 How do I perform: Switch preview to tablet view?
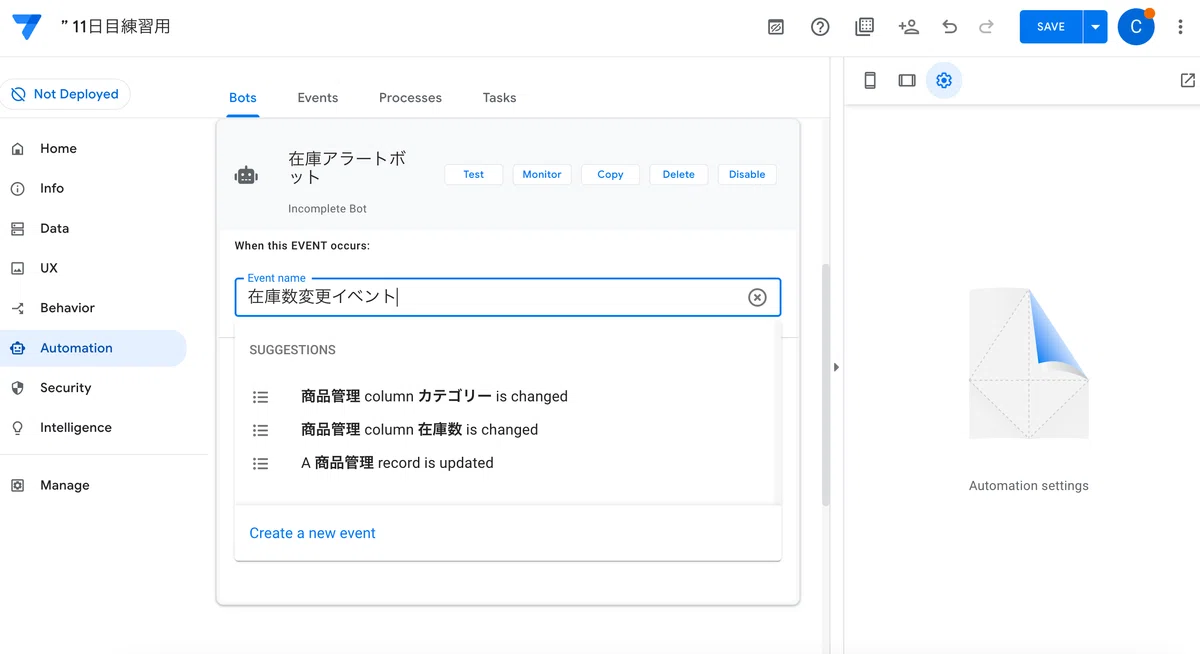pos(907,80)
